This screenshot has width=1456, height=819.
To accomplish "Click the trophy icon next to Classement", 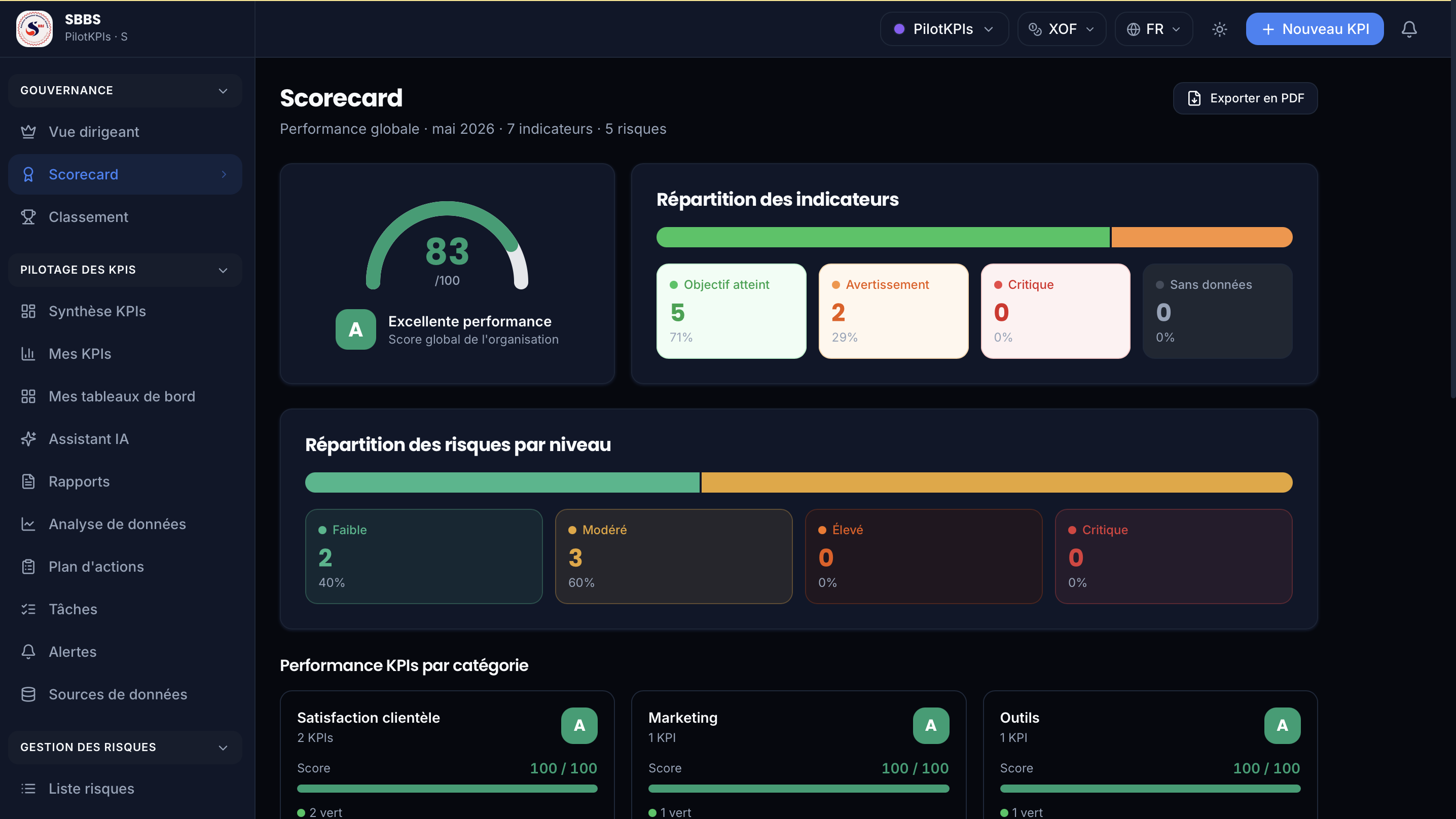I will tap(28, 217).
